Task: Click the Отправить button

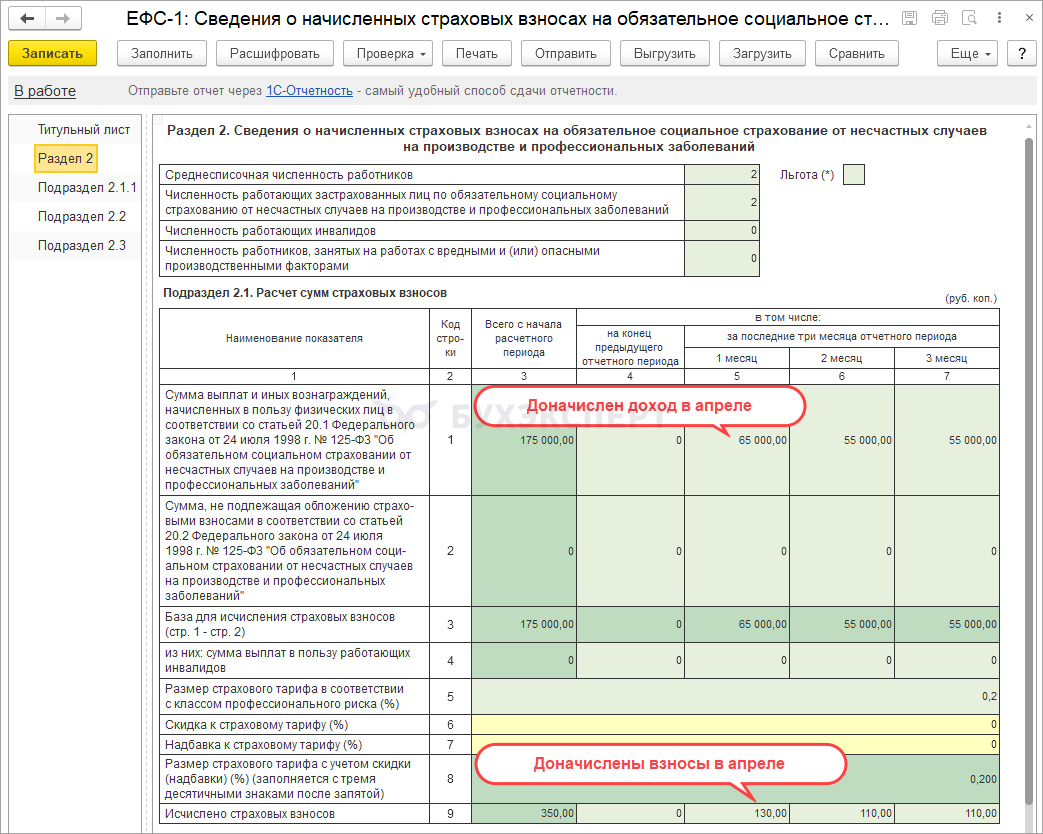Action: tap(565, 54)
